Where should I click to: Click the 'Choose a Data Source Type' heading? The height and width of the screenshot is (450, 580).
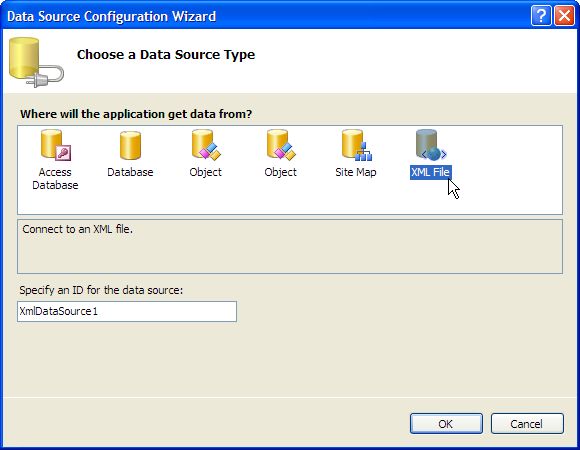pos(166,54)
